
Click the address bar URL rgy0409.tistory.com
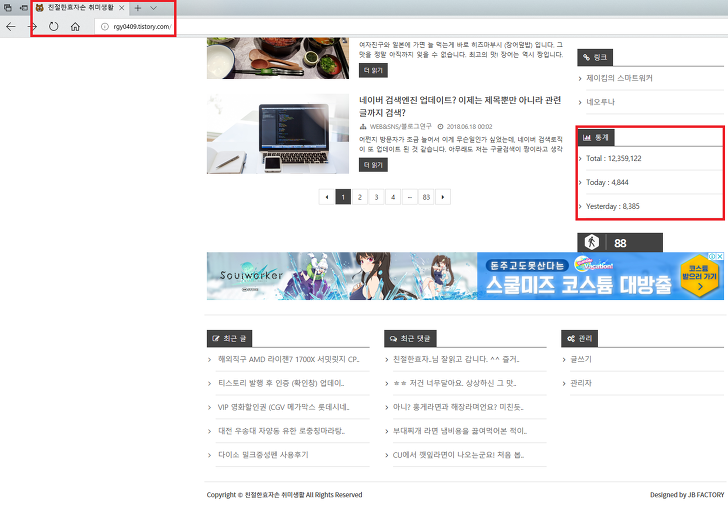tap(142, 26)
